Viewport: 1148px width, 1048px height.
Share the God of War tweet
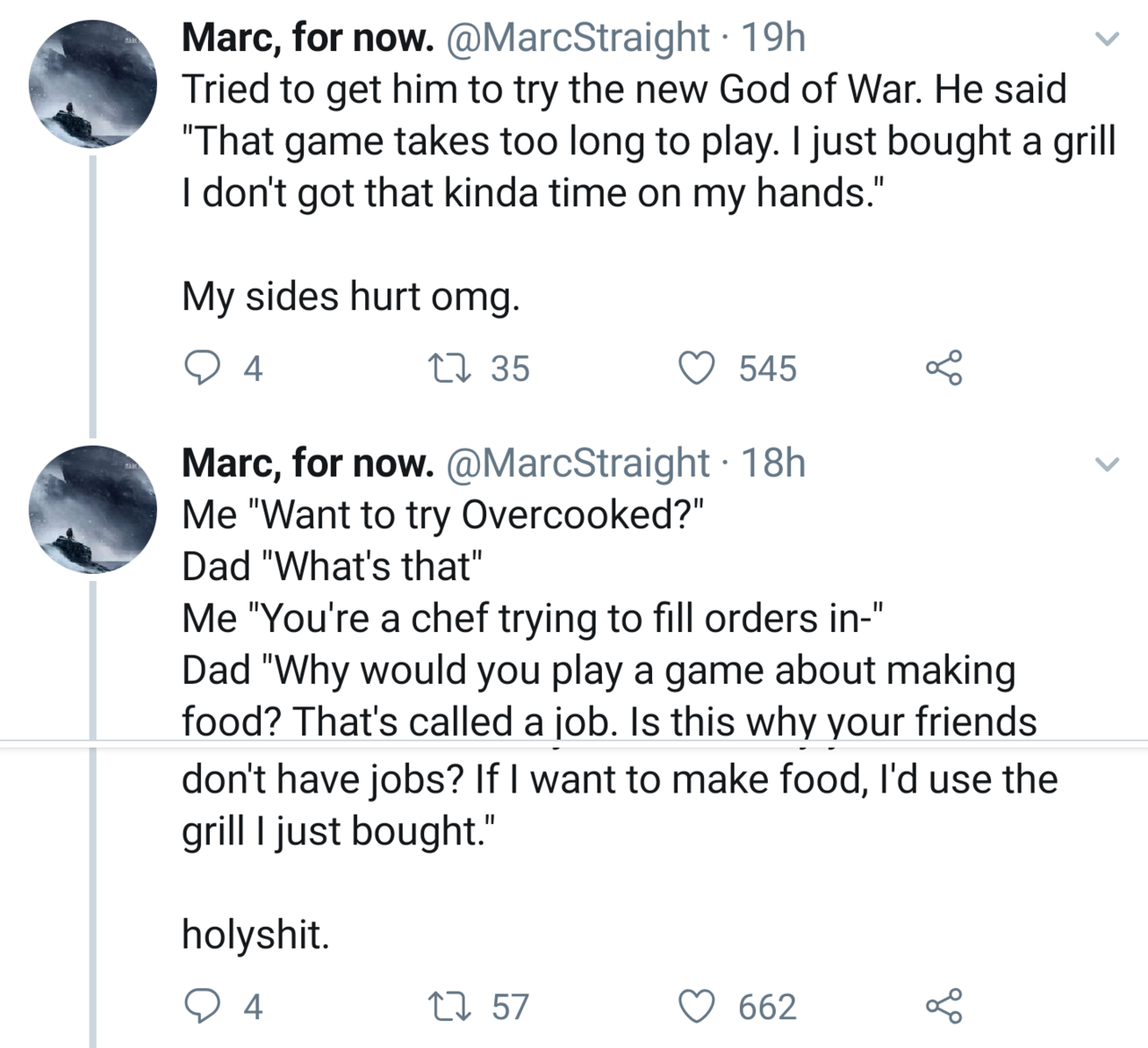tap(944, 368)
